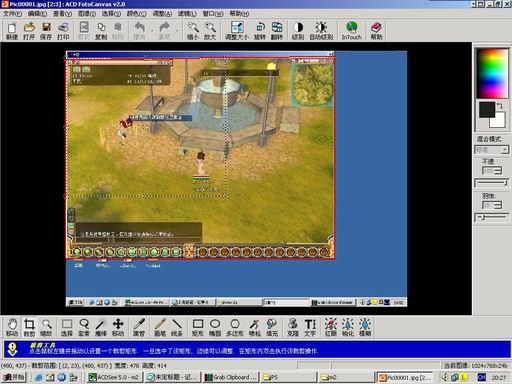
Task: Open the blend mode (混合模式) dropdown
Action: (x=492, y=150)
